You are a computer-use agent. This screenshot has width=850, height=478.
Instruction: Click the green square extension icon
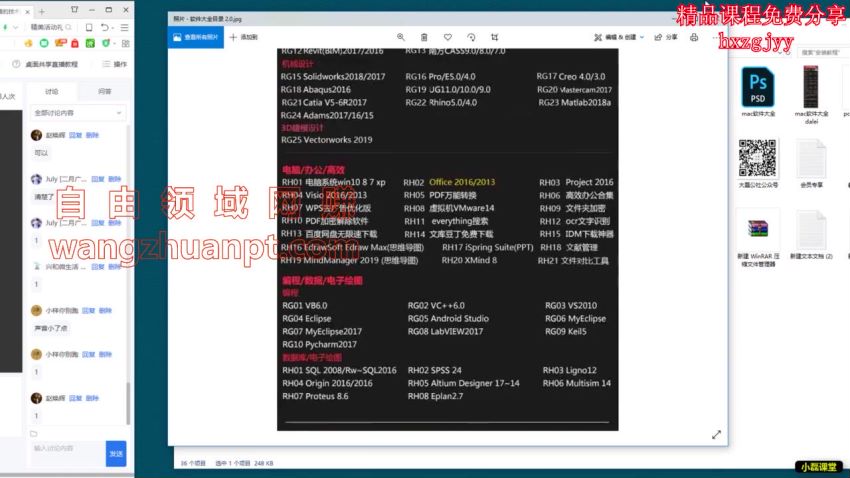pos(91,43)
